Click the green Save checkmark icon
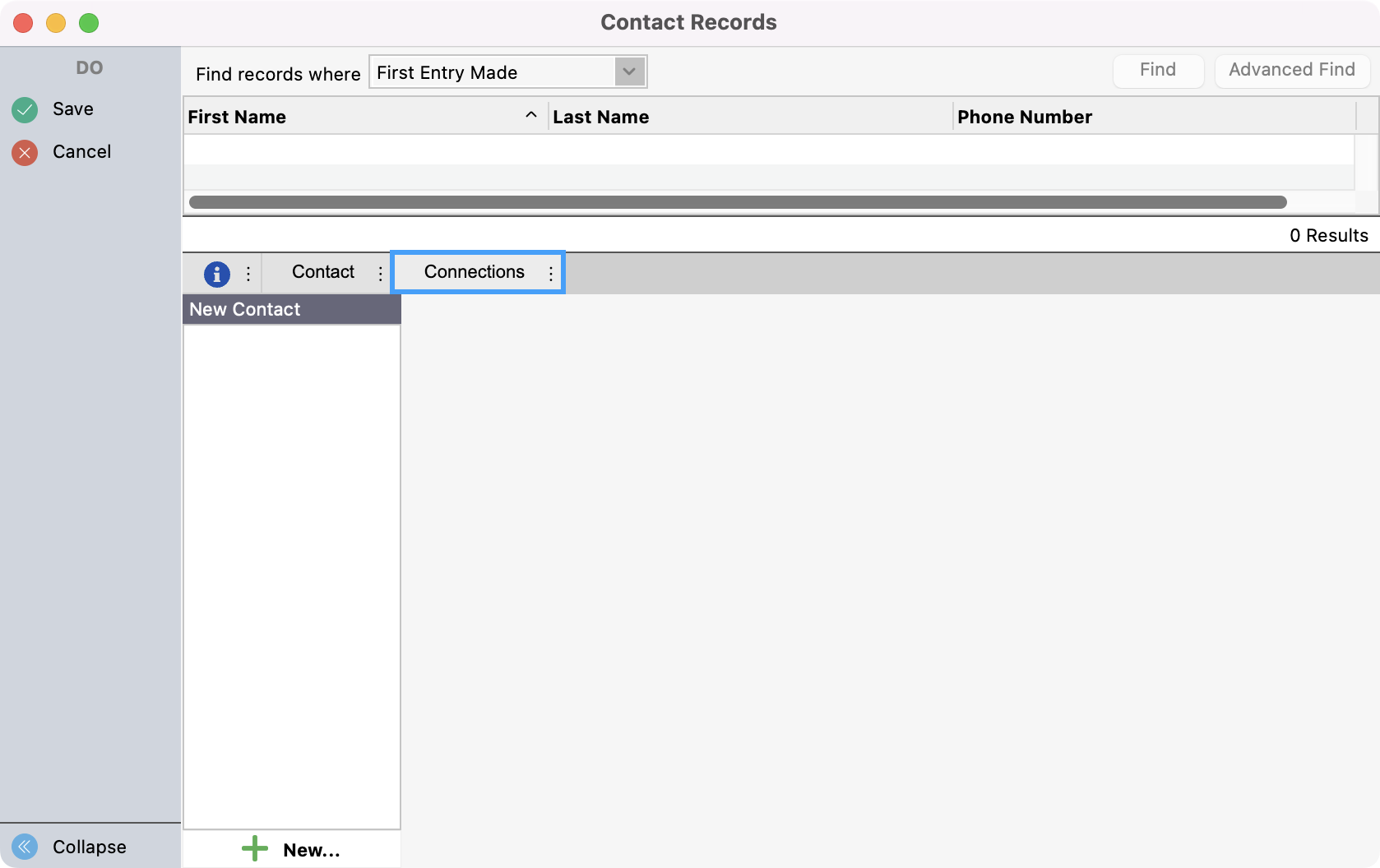Viewport: 1380px width, 868px height. point(25,109)
